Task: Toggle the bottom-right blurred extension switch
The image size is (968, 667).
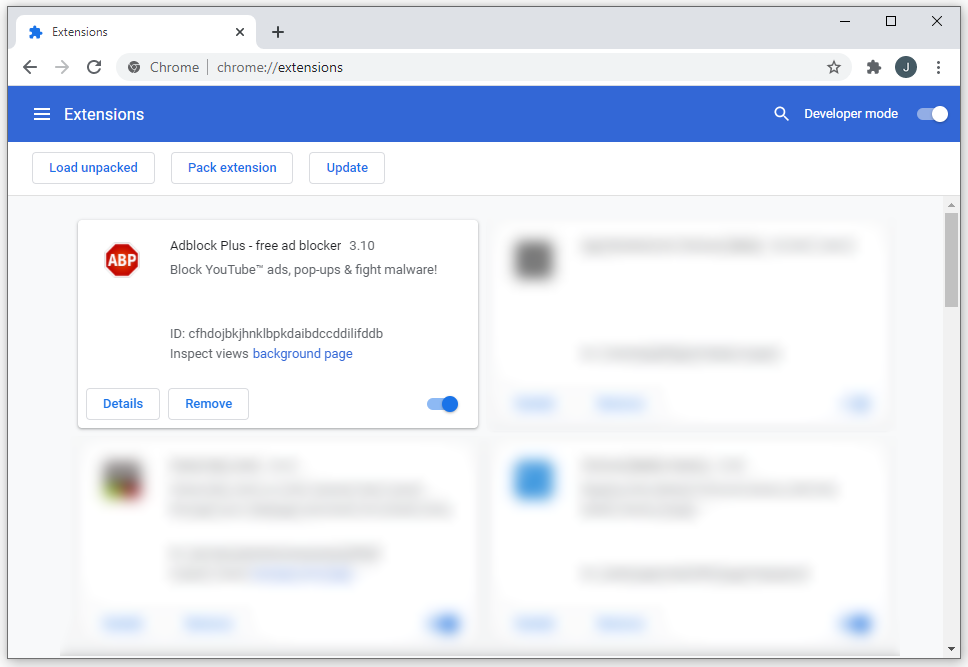Action: pos(857,623)
